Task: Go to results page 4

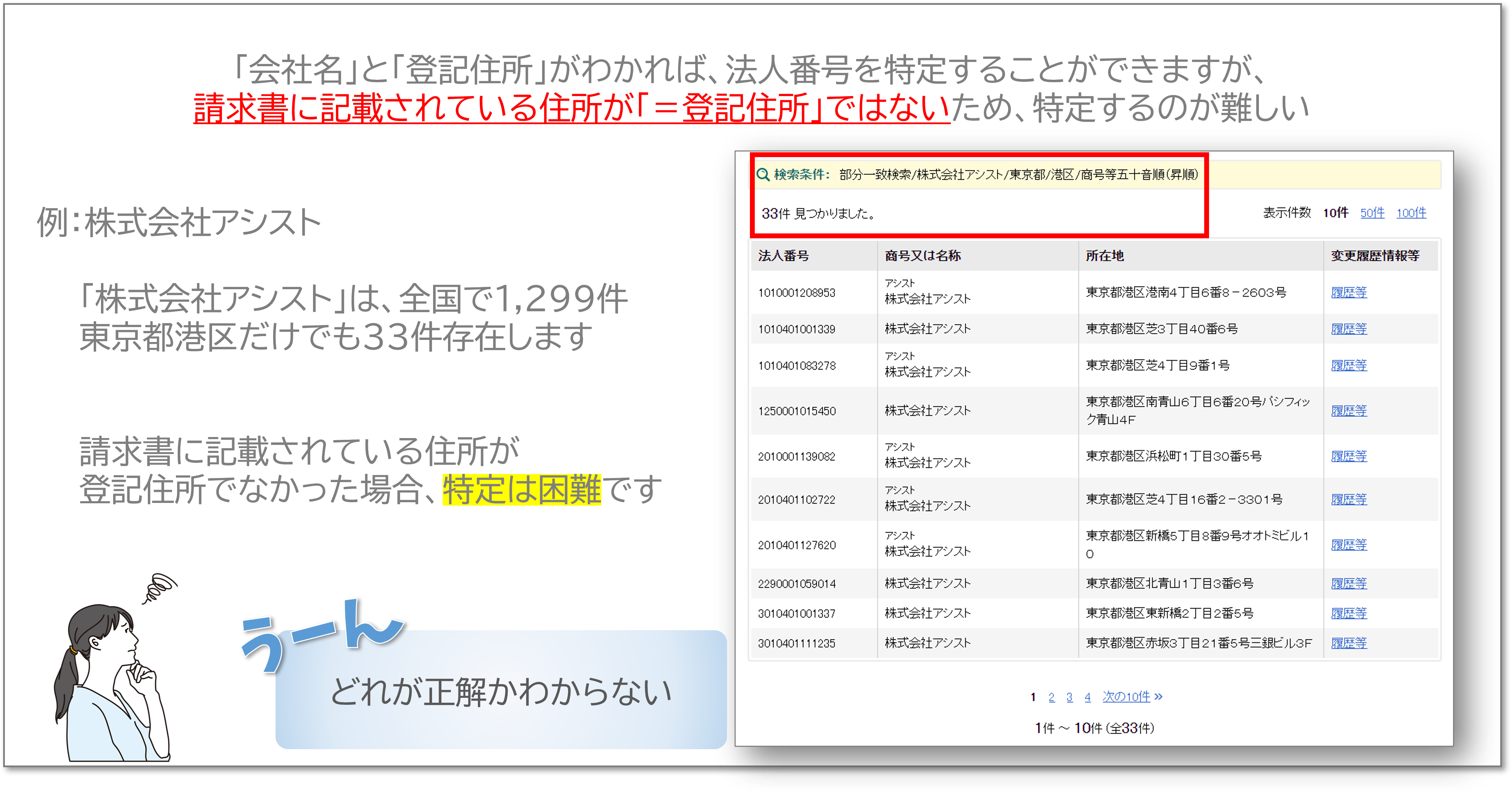Action: coord(1088,697)
